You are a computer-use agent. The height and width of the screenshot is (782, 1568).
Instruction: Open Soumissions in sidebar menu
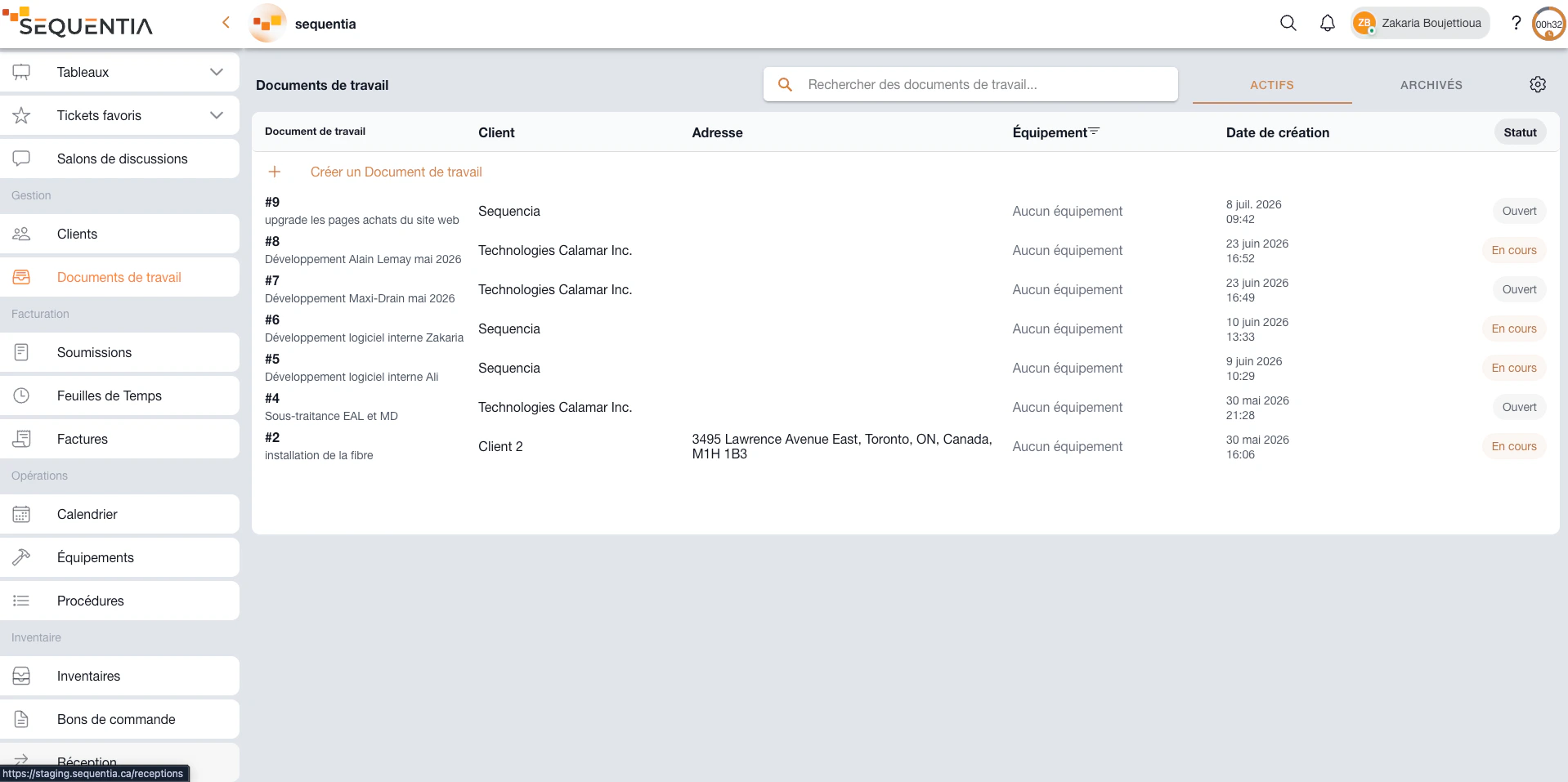coord(119,352)
